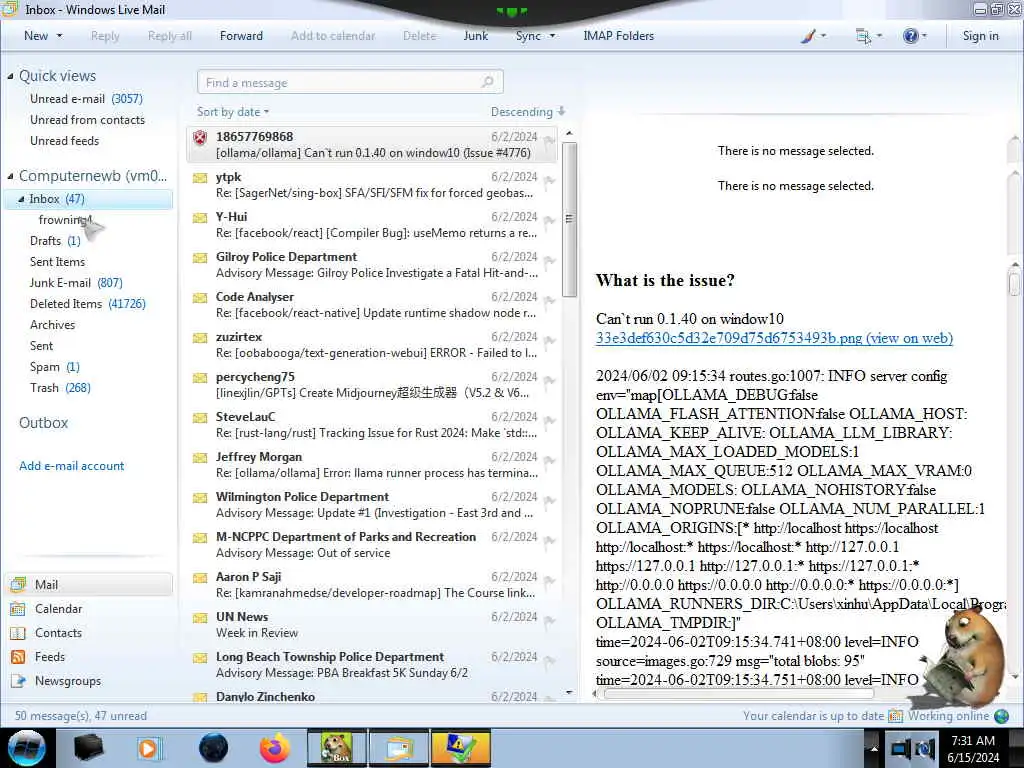Click the envelope icon beside Y-Hui message

[x=200, y=217]
